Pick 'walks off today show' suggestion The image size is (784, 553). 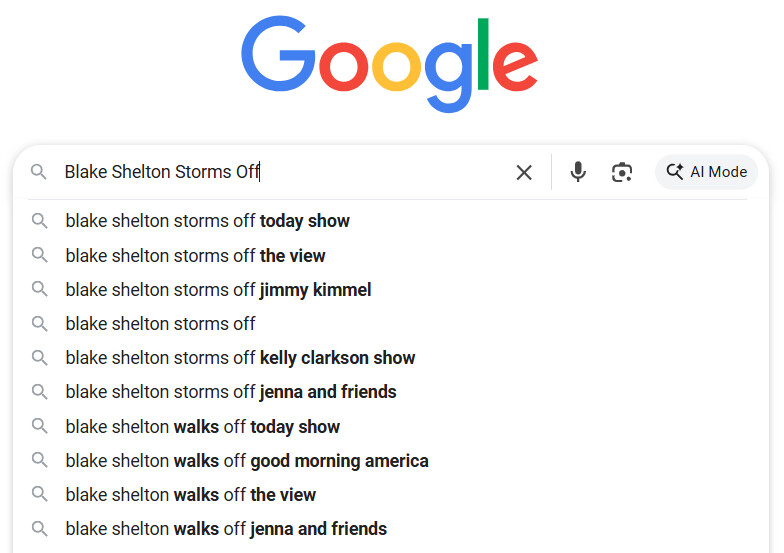pyautogui.click(x=202, y=427)
